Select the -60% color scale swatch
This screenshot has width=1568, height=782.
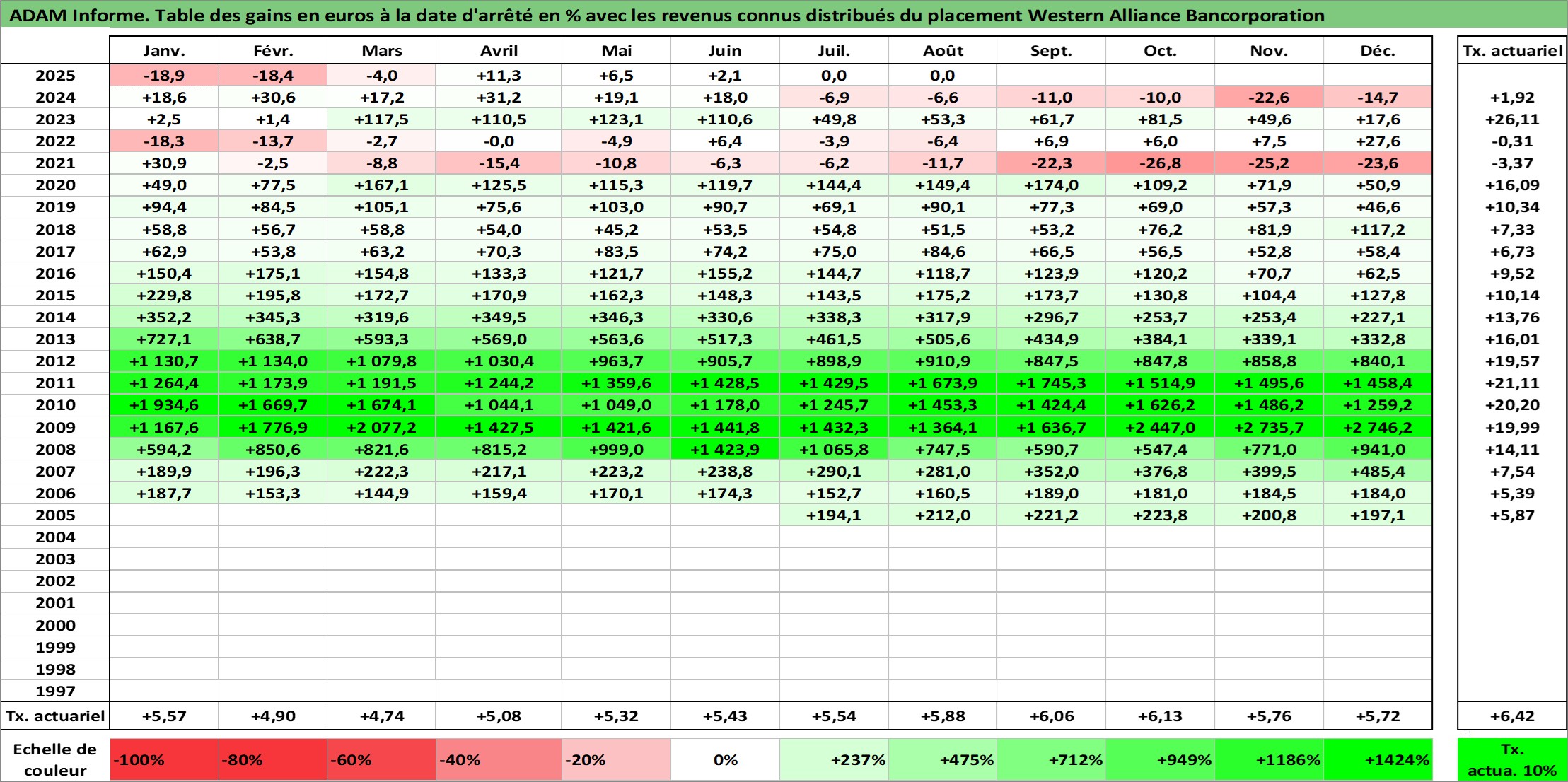click(381, 760)
